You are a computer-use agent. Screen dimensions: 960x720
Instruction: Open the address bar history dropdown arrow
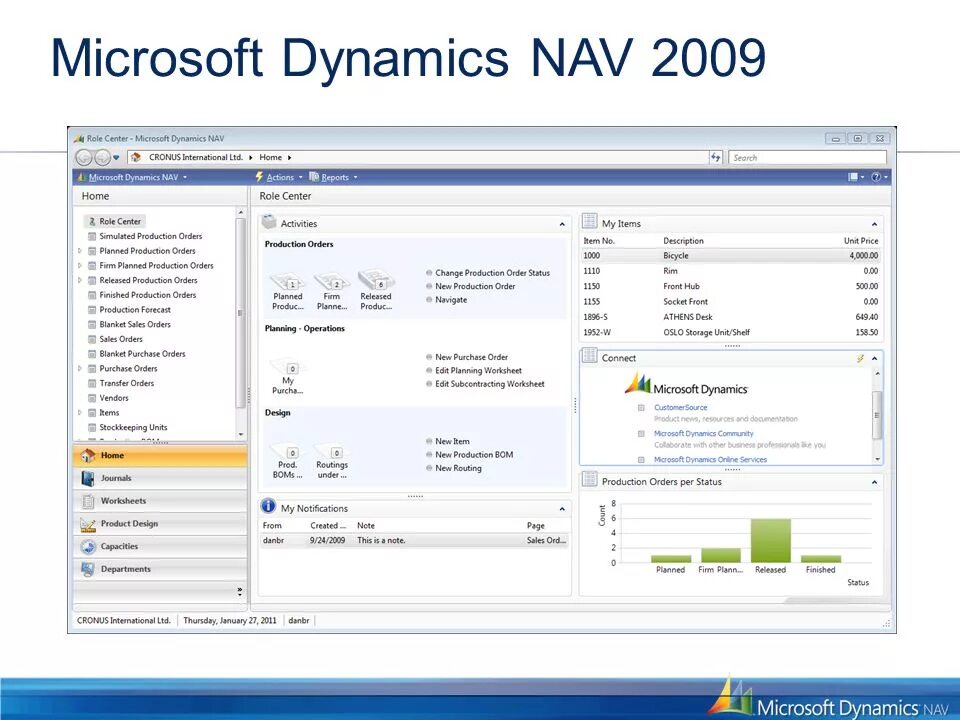(116, 157)
